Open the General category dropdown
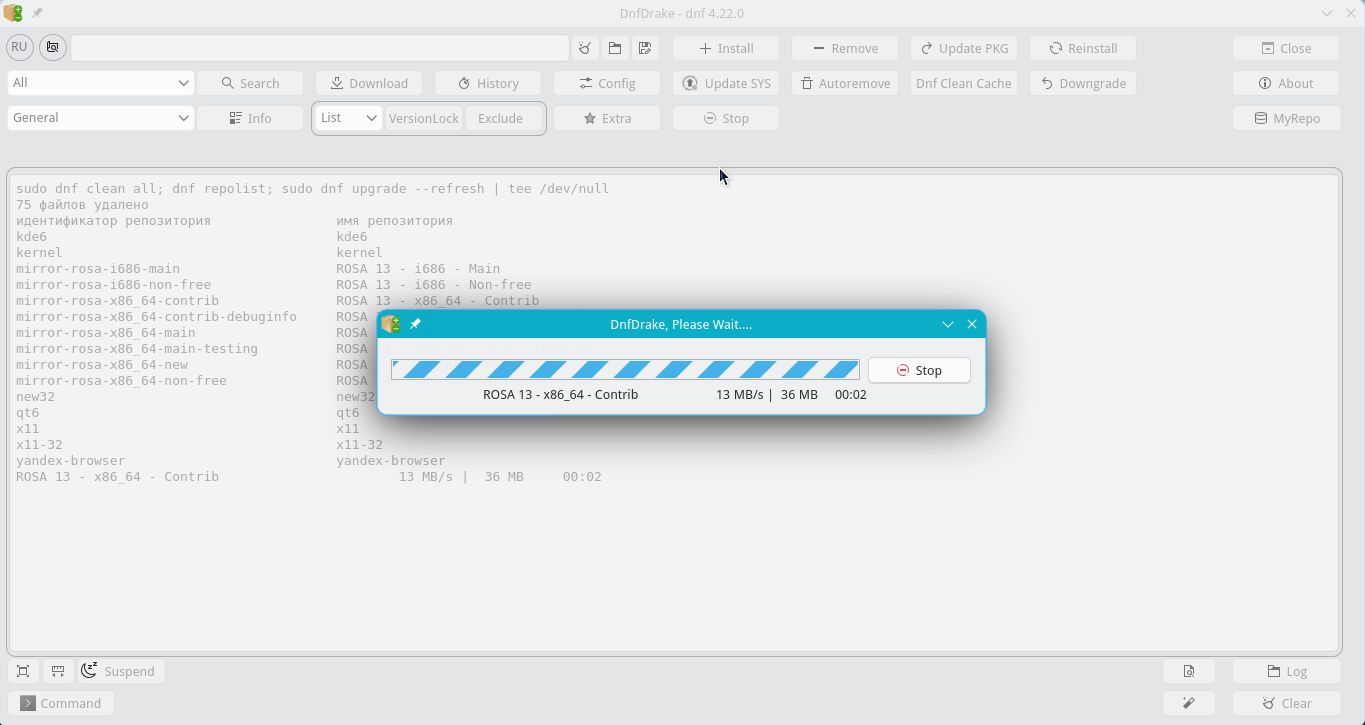1365x725 pixels. pyautogui.click(x=100, y=118)
